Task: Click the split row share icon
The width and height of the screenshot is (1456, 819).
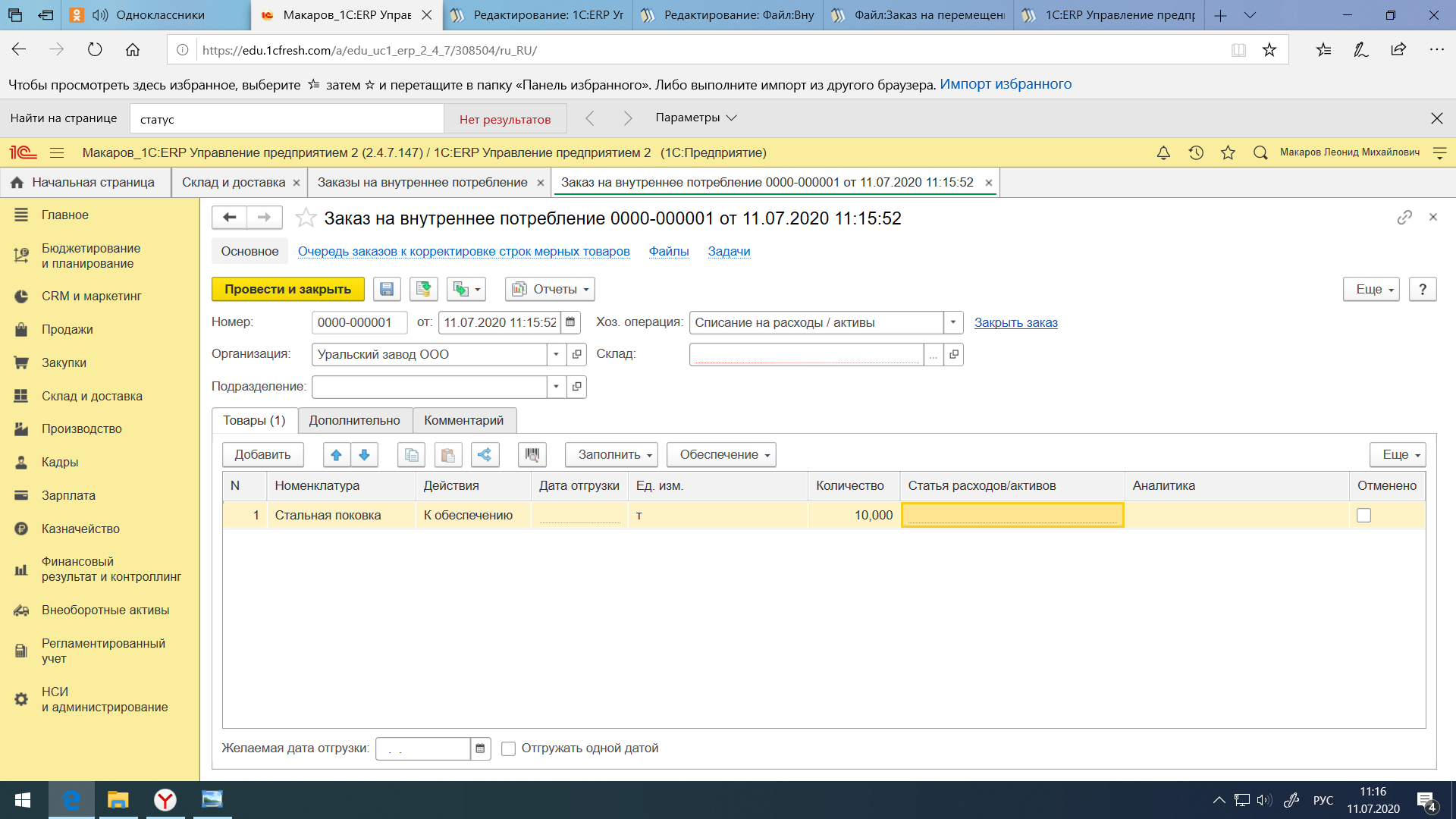Action: pyautogui.click(x=485, y=454)
